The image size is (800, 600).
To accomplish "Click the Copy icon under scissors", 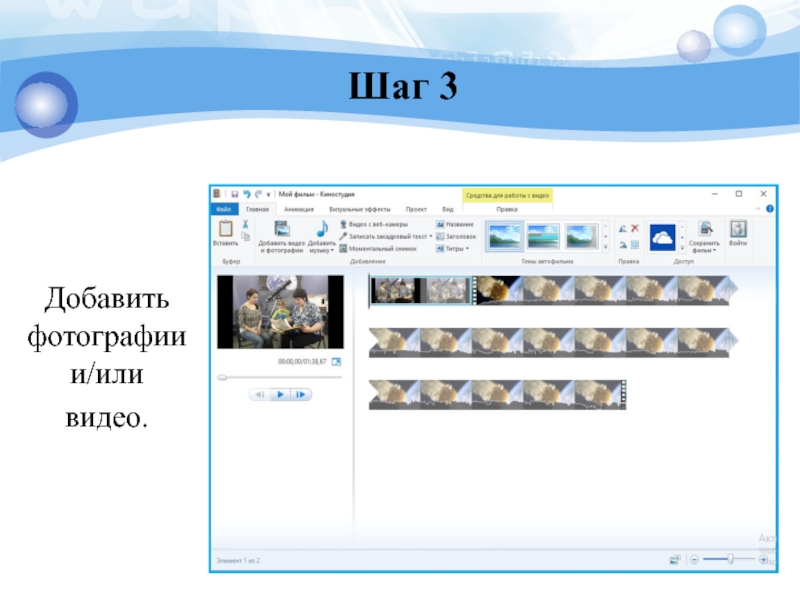I will tap(245, 236).
